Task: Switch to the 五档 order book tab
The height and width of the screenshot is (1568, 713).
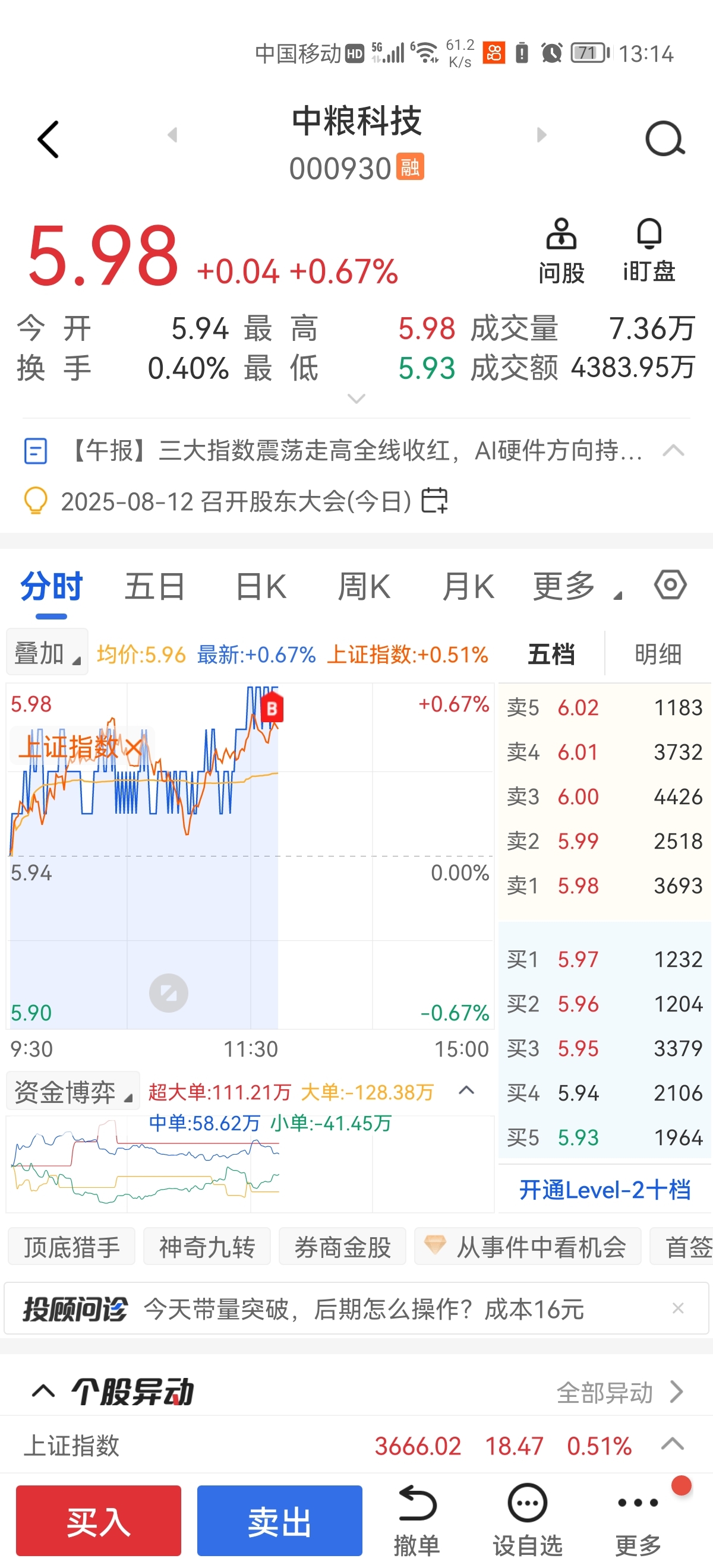Action: tap(551, 654)
